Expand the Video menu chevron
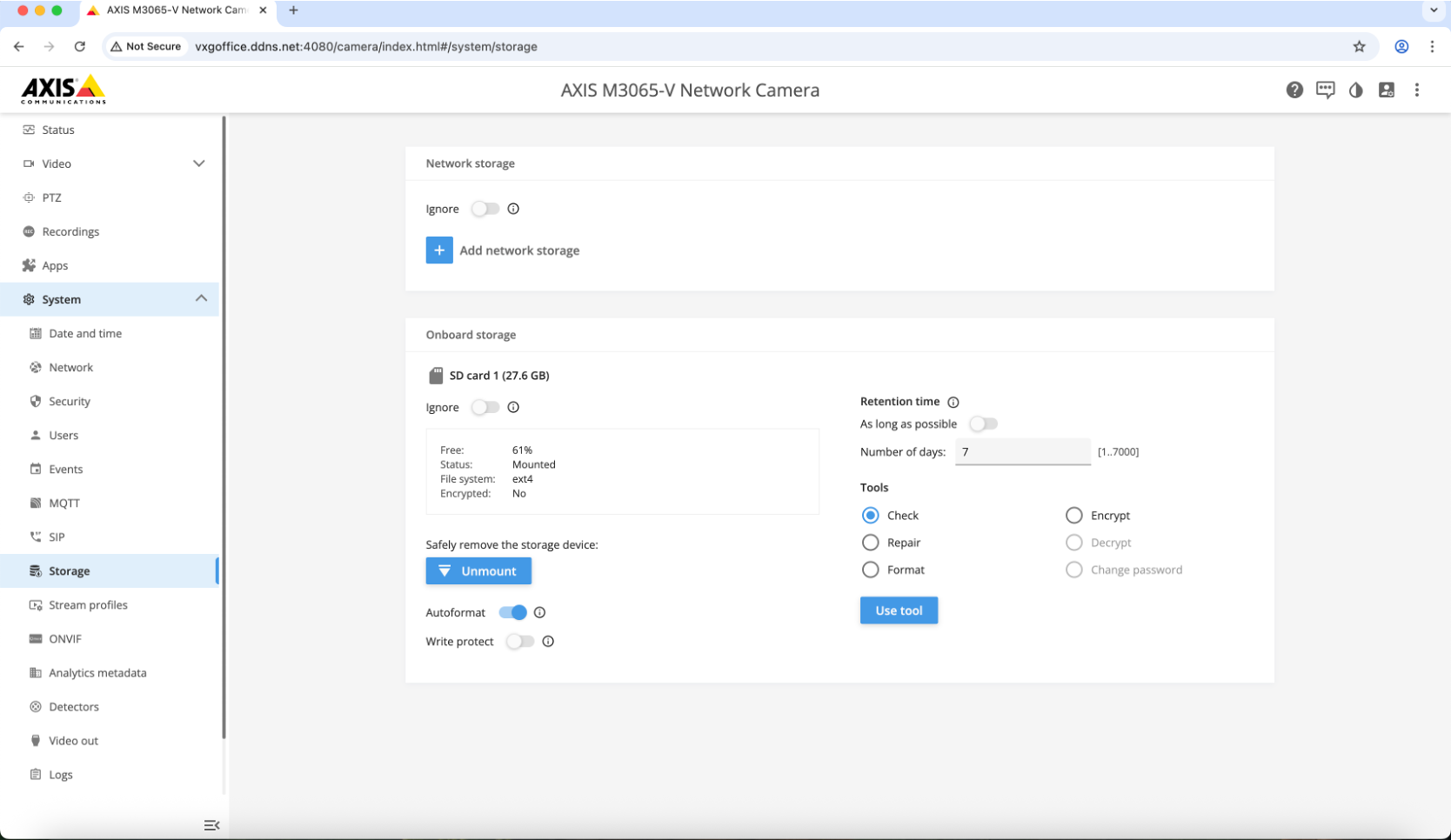Image resolution: width=1451 pixels, height=840 pixels. [x=199, y=163]
